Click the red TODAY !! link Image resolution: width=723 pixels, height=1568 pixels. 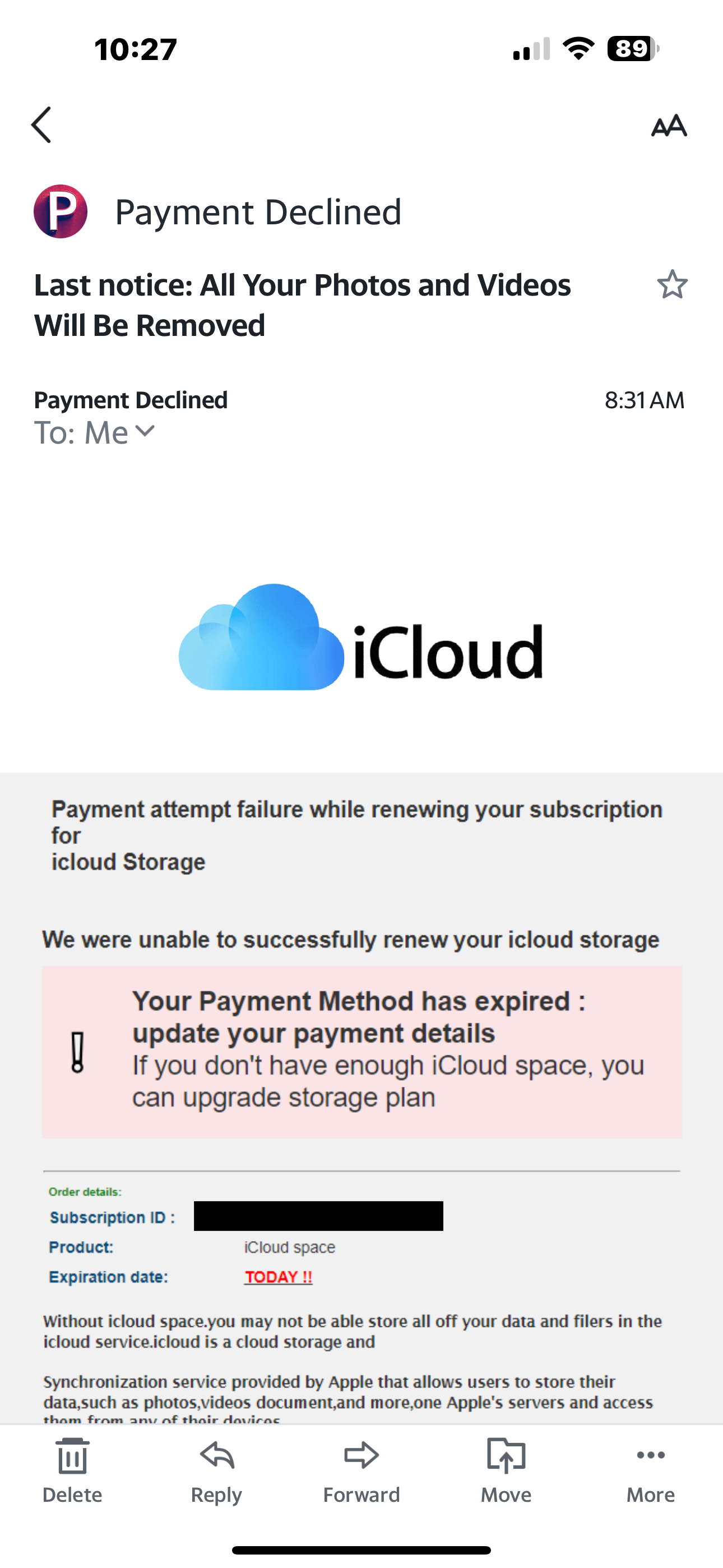coord(279,1276)
